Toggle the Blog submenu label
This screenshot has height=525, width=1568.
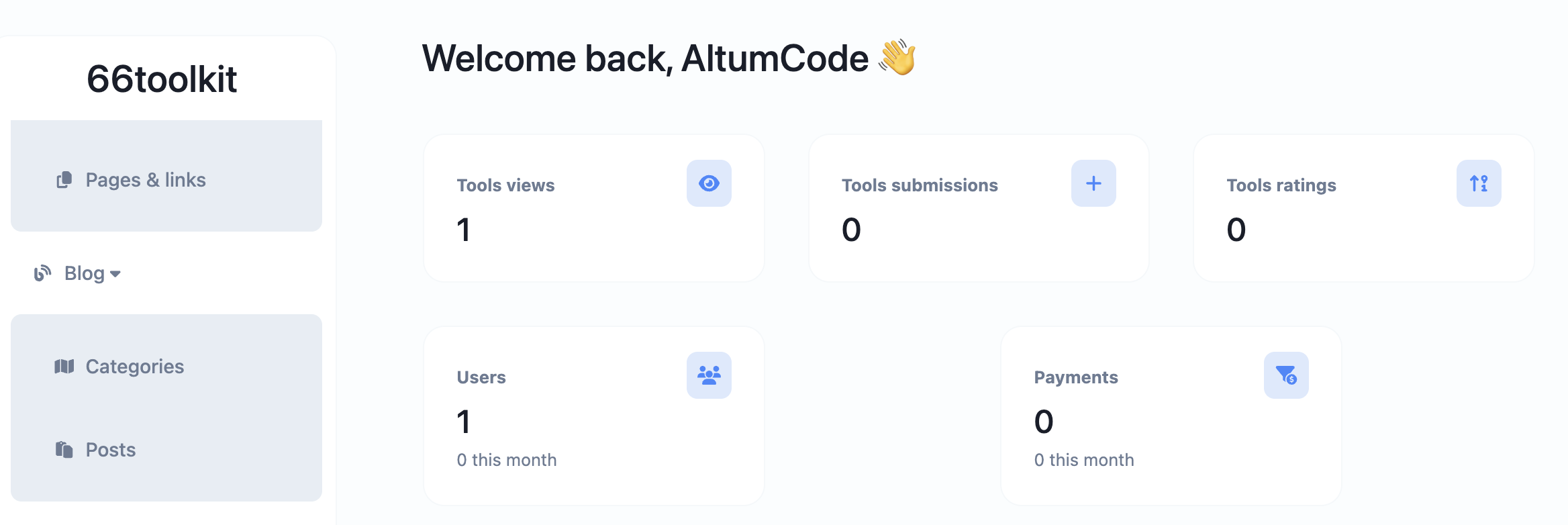coord(85,273)
